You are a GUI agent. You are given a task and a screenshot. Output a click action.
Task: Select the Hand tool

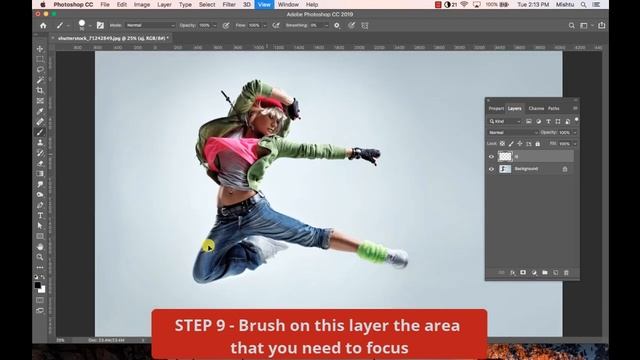40,247
